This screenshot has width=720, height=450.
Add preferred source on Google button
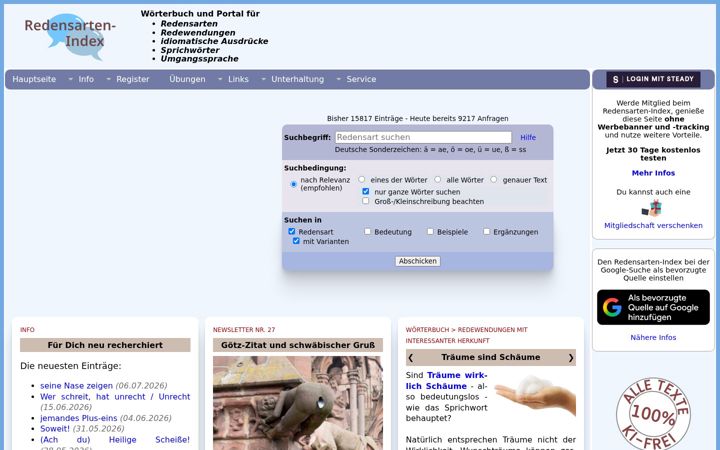(x=653, y=307)
